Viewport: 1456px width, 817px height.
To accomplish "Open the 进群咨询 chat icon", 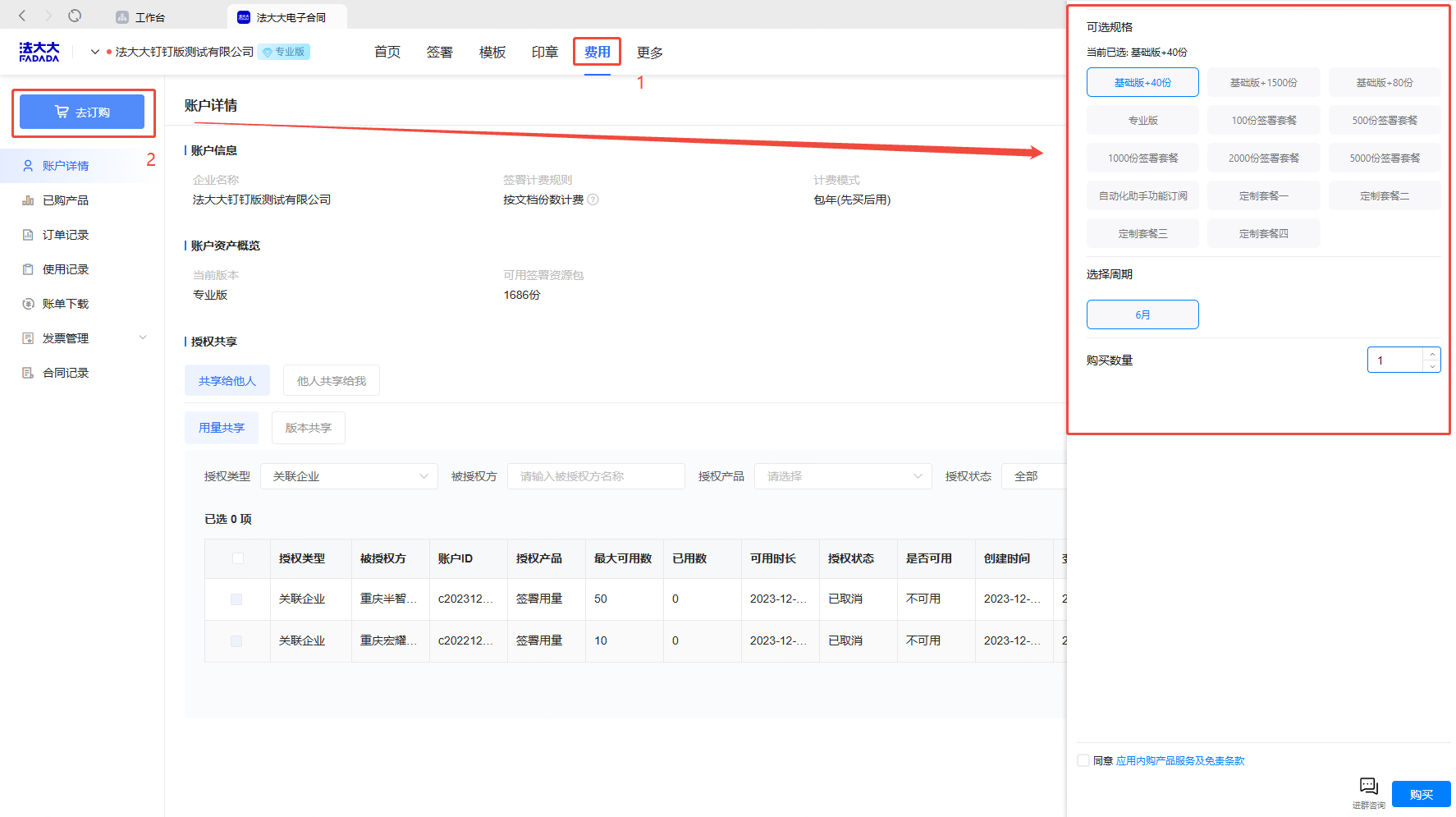I will pyautogui.click(x=1368, y=787).
